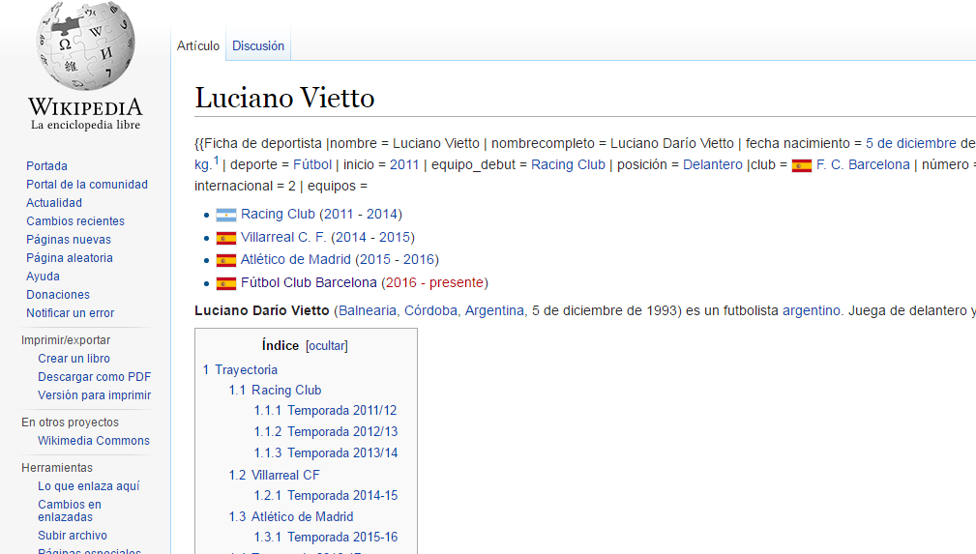Viewport: 976px width, 554px height.
Task: Open 2015 link after Villarreal C. F. (2014 -
Action: pyautogui.click(x=395, y=237)
